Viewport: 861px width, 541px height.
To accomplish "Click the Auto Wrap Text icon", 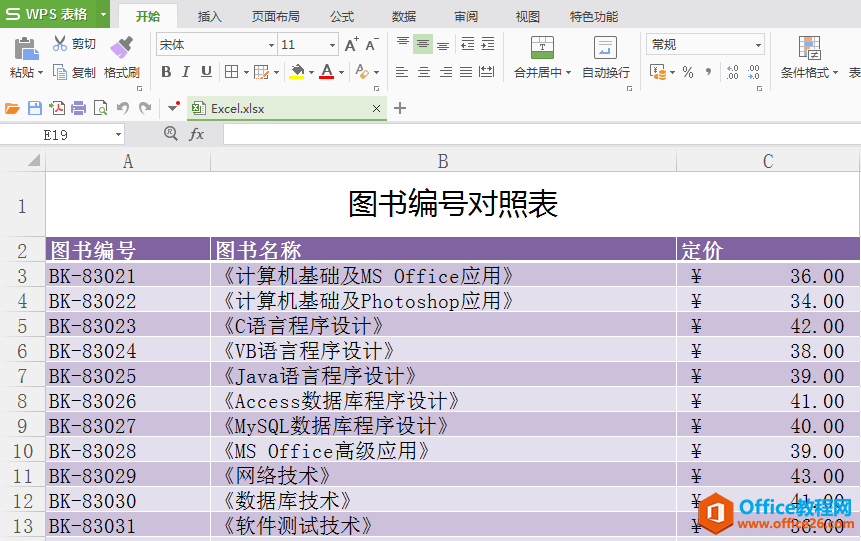I will (x=605, y=47).
